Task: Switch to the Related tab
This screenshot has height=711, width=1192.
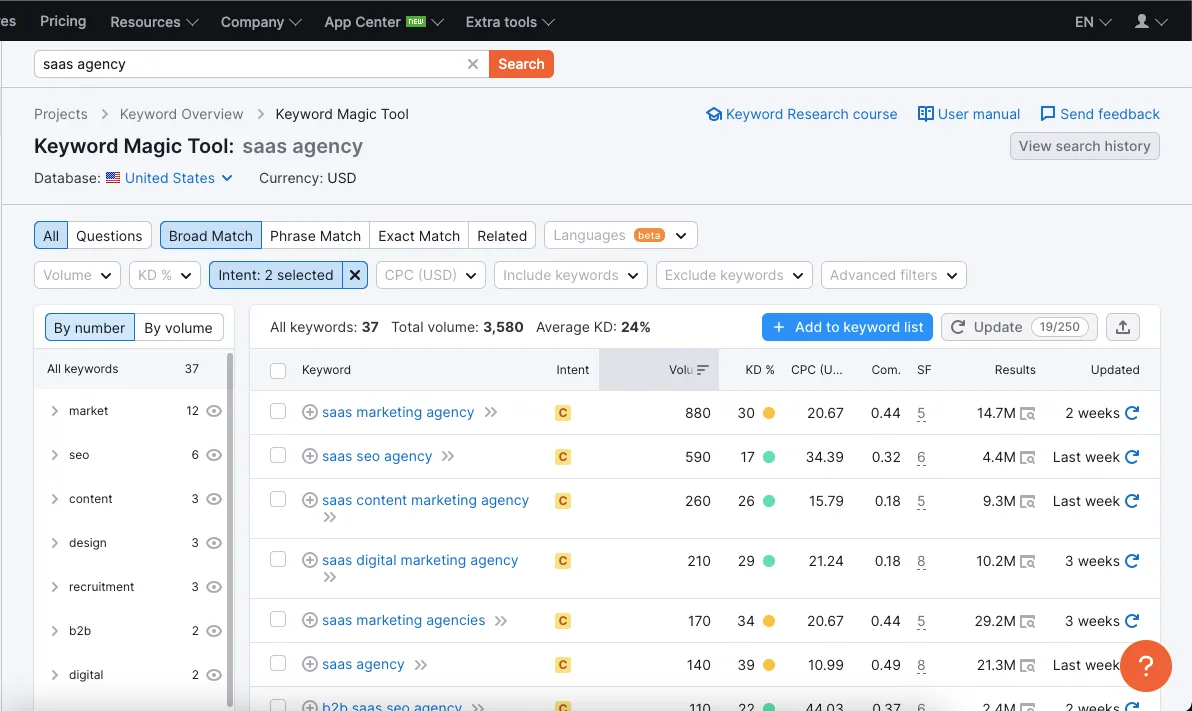Action: pos(502,236)
